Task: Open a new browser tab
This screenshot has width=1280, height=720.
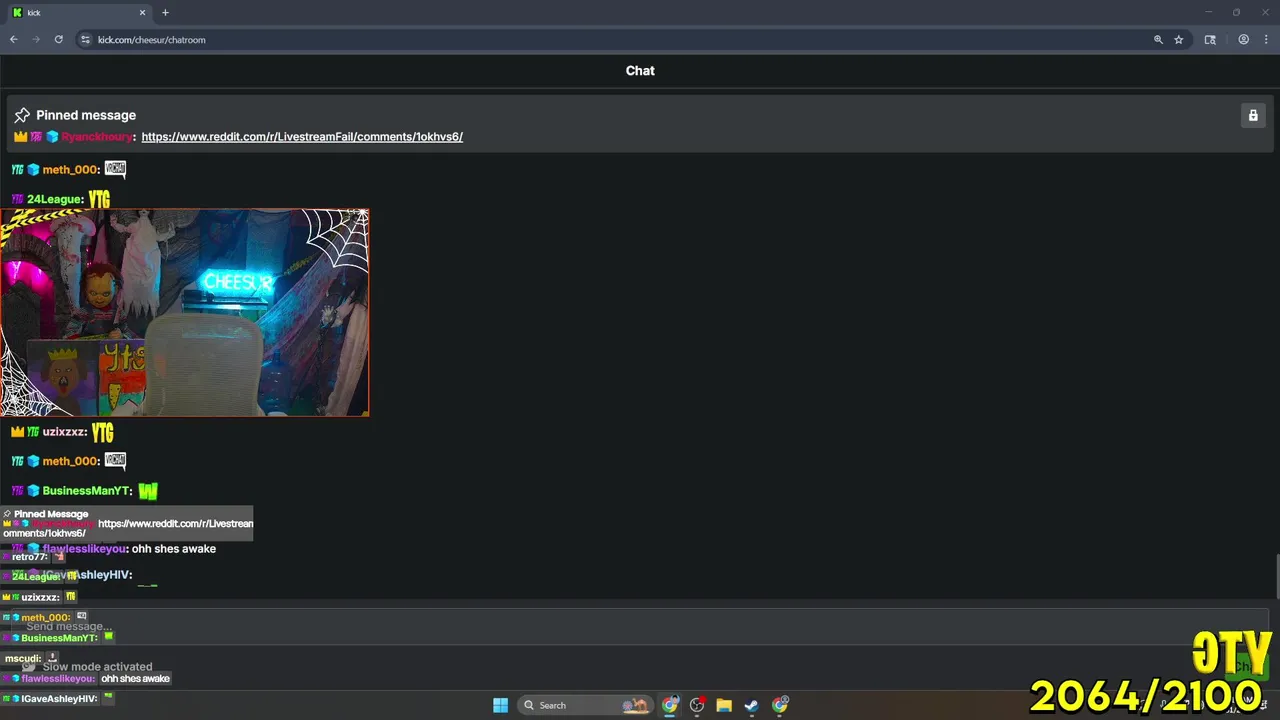Action: tap(165, 13)
